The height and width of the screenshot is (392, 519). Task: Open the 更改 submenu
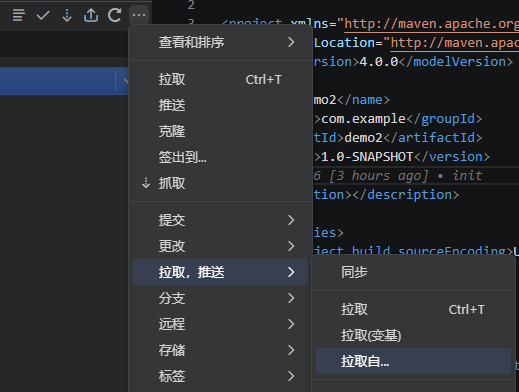pos(220,246)
